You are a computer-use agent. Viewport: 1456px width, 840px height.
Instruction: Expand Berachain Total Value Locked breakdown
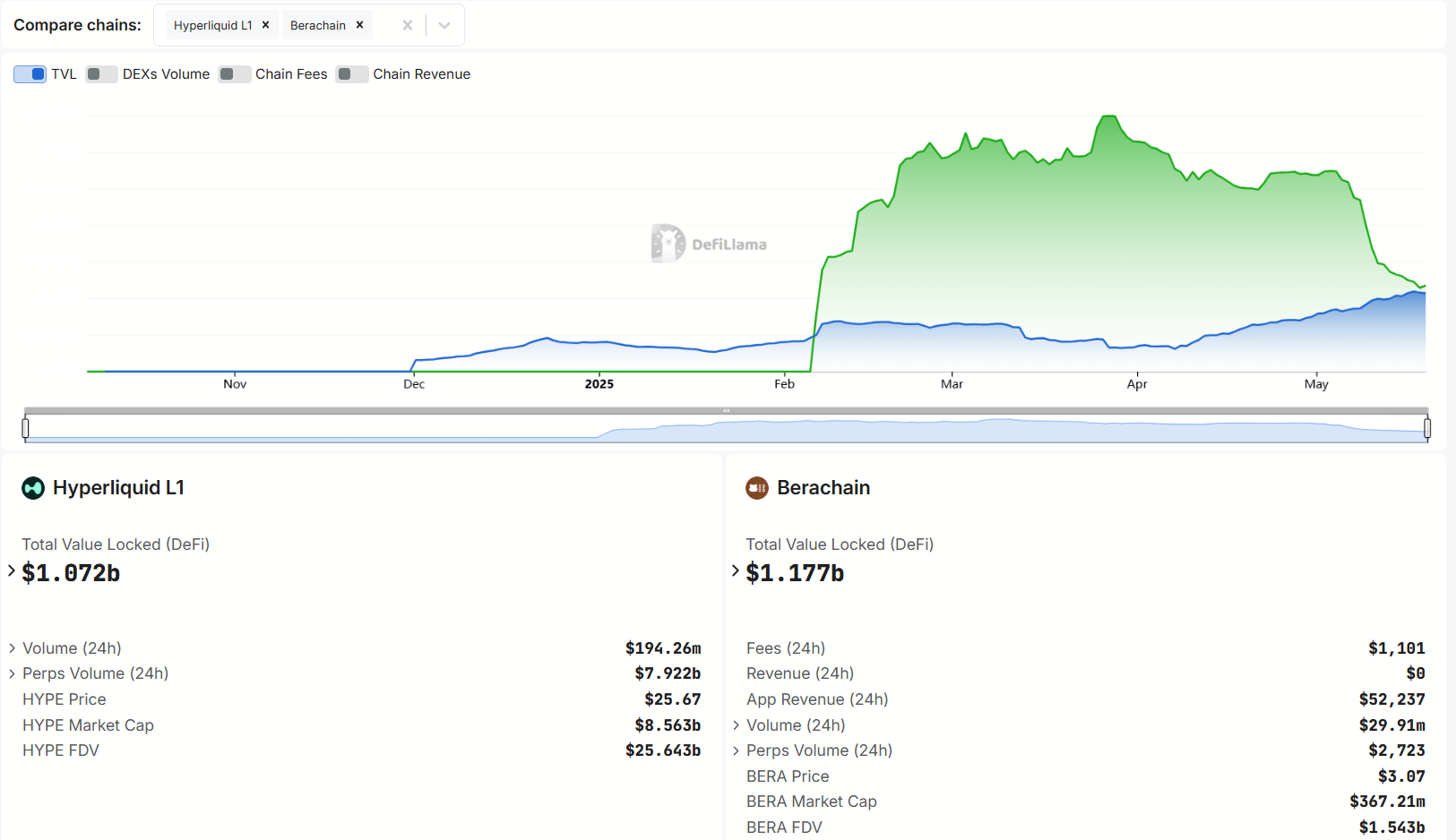click(x=736, y=570)
